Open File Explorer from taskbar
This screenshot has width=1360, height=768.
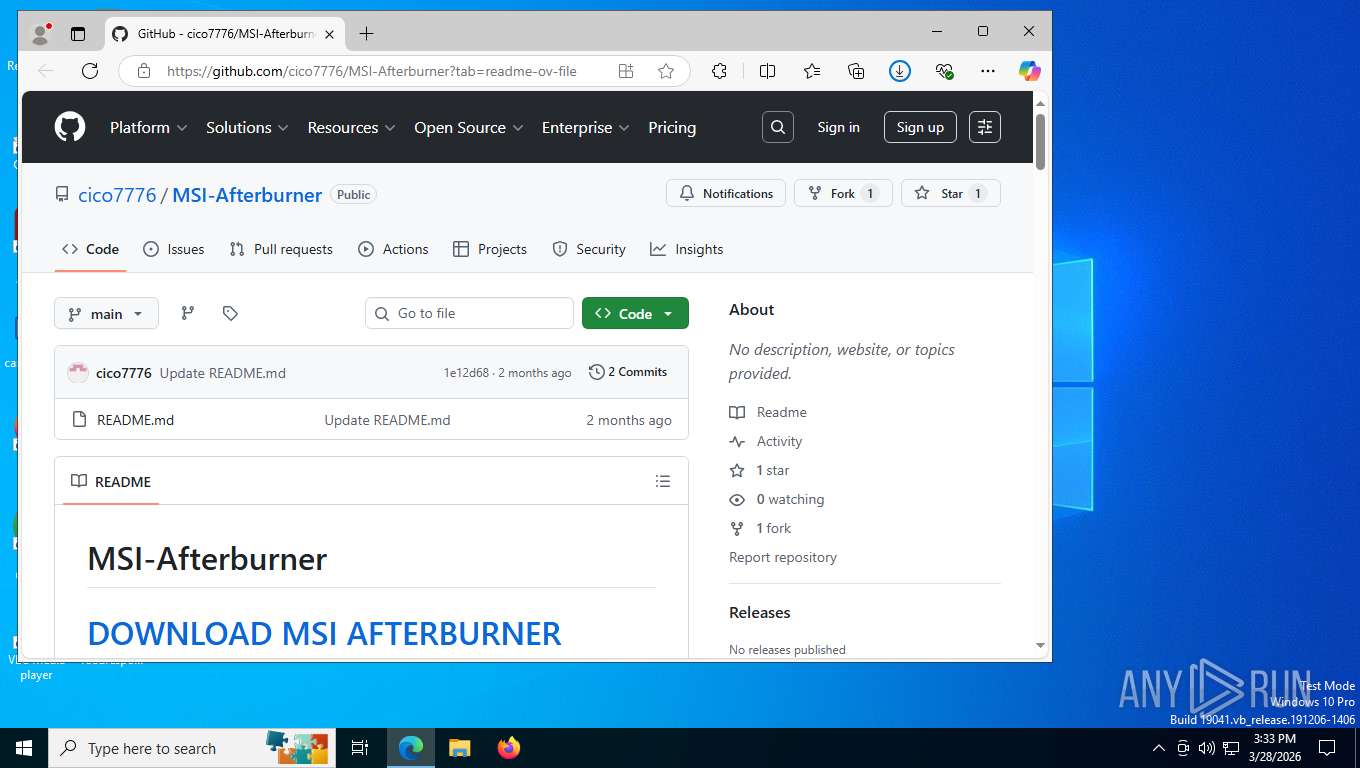pyautogui.click(x=459, y=748)
